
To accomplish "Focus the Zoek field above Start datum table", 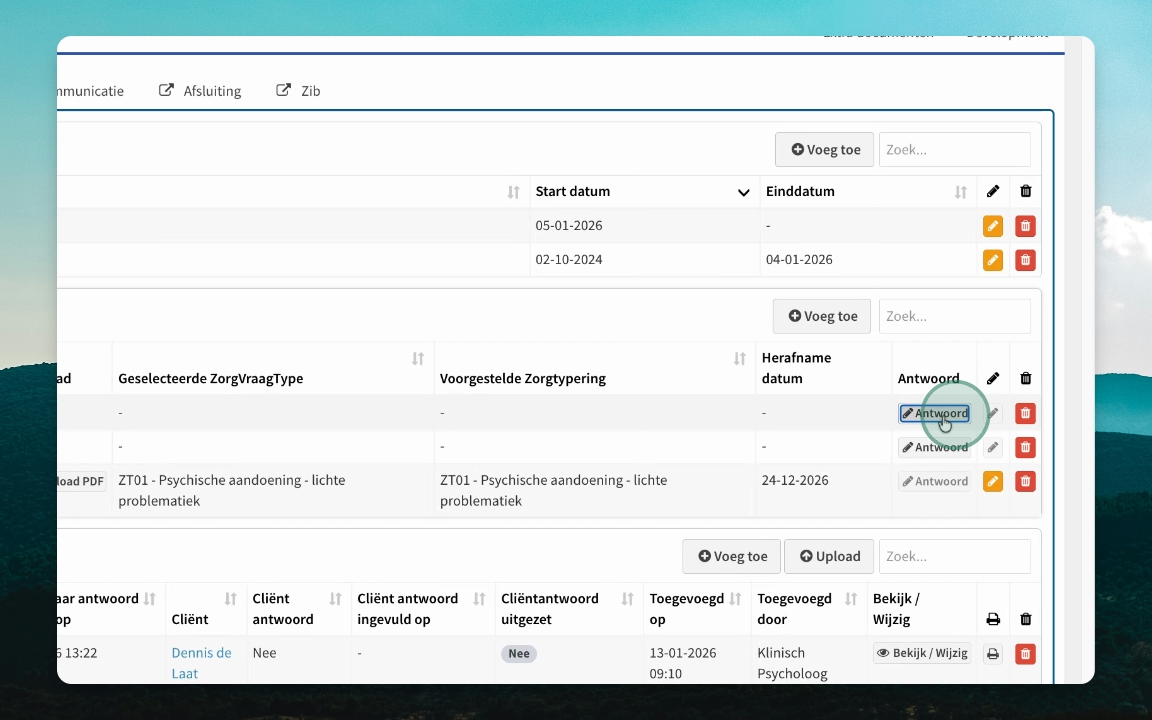I will 954,150.
